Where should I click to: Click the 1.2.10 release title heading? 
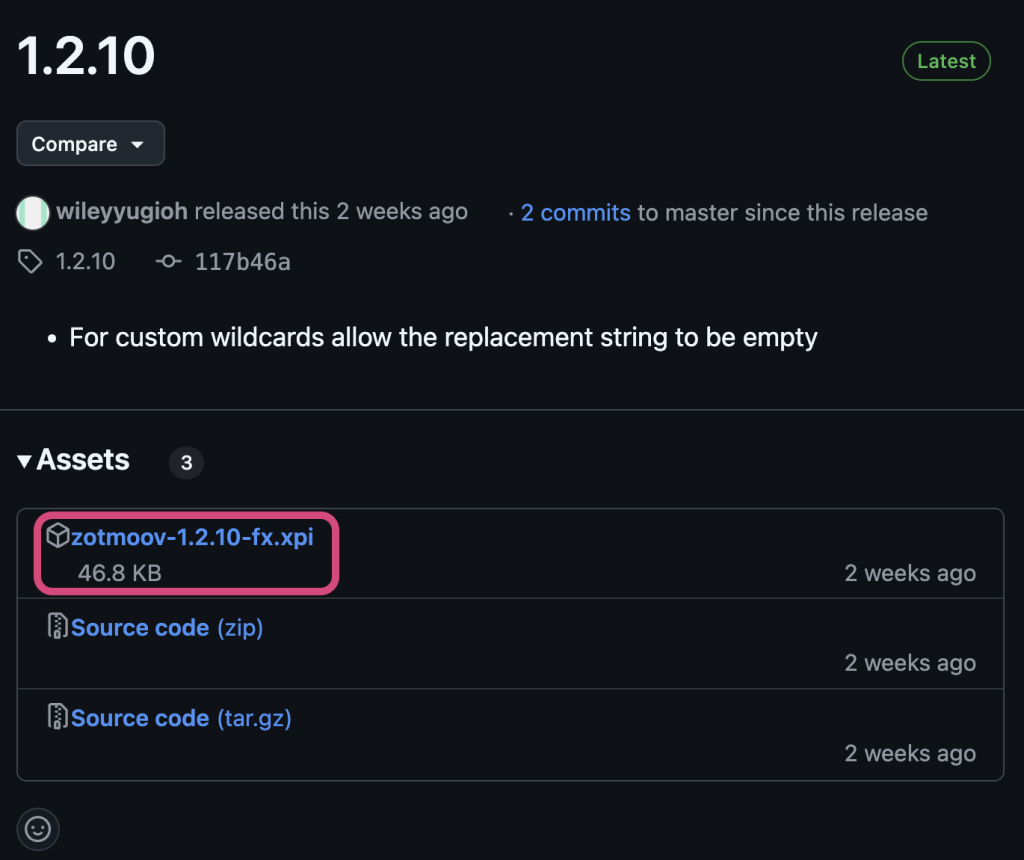pyautogui.click(x=87, y=57)
